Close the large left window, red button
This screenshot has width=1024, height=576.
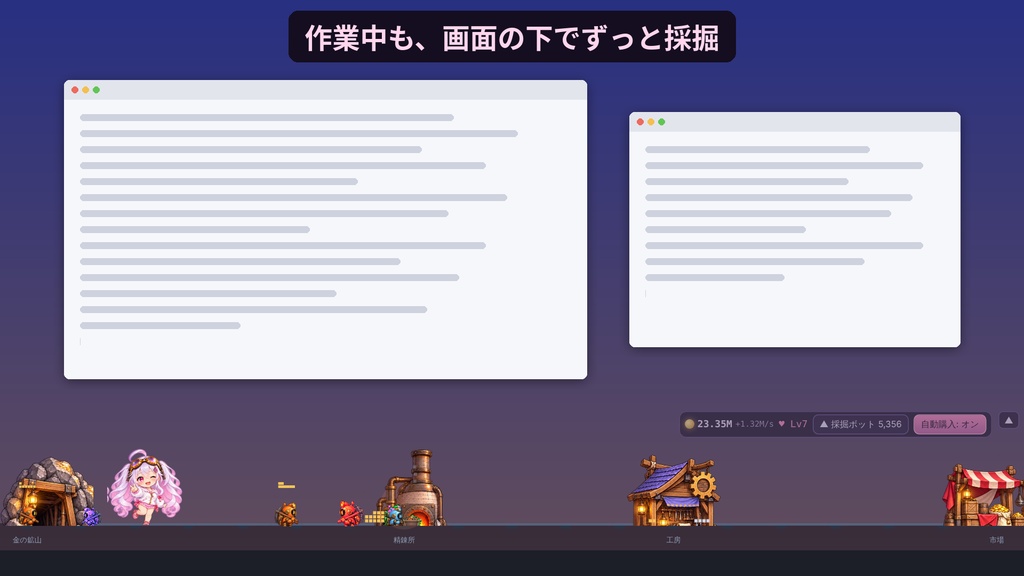(75, 90)
